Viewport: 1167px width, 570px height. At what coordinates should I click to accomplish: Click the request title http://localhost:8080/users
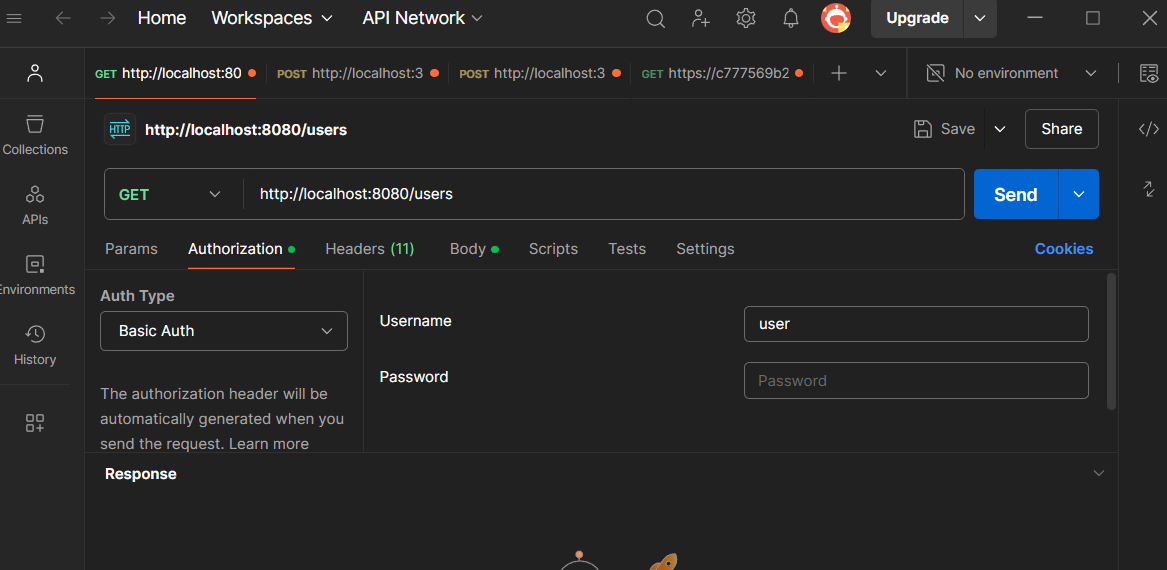(246, 129)
